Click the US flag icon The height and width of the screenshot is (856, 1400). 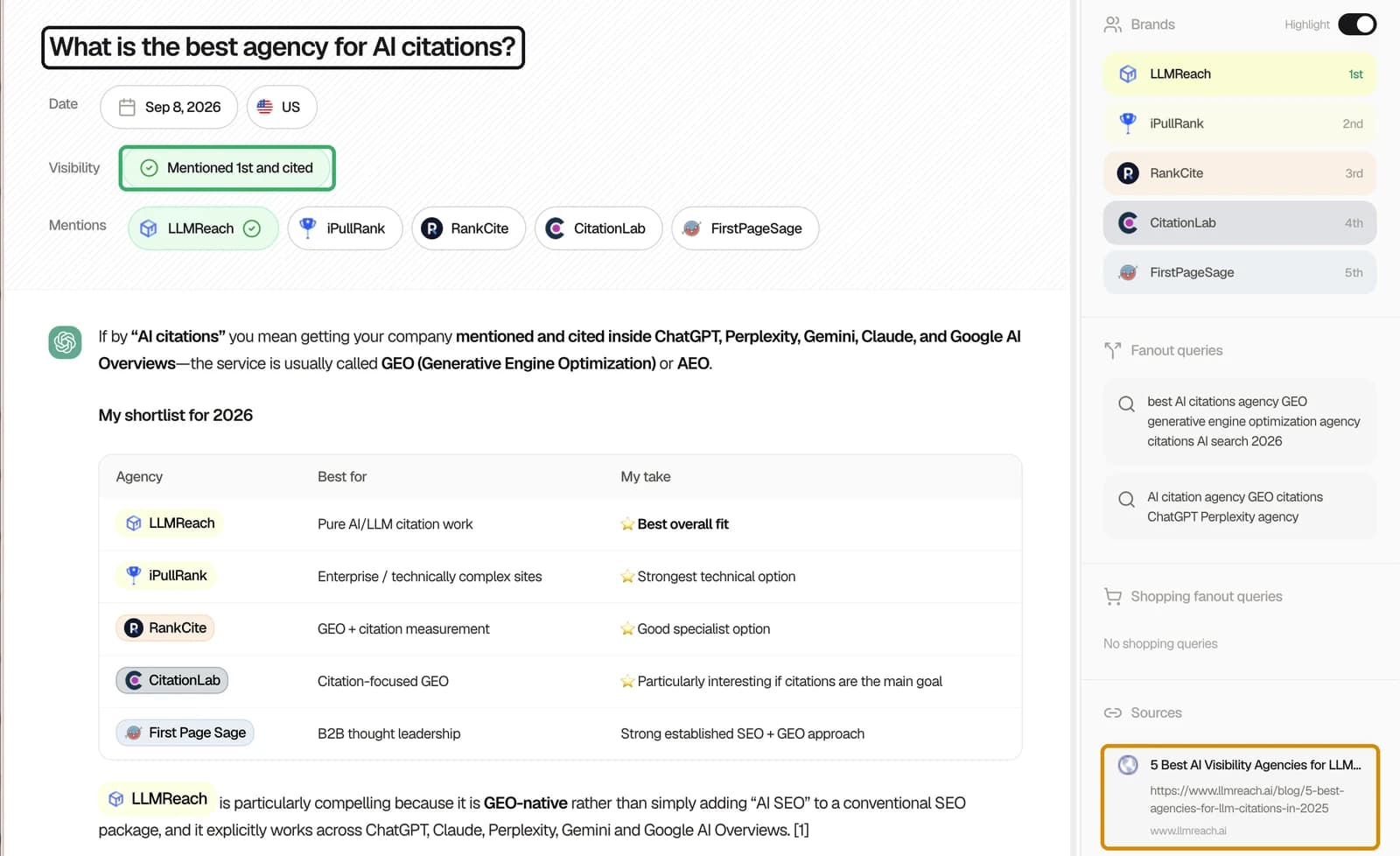(265, 107)
